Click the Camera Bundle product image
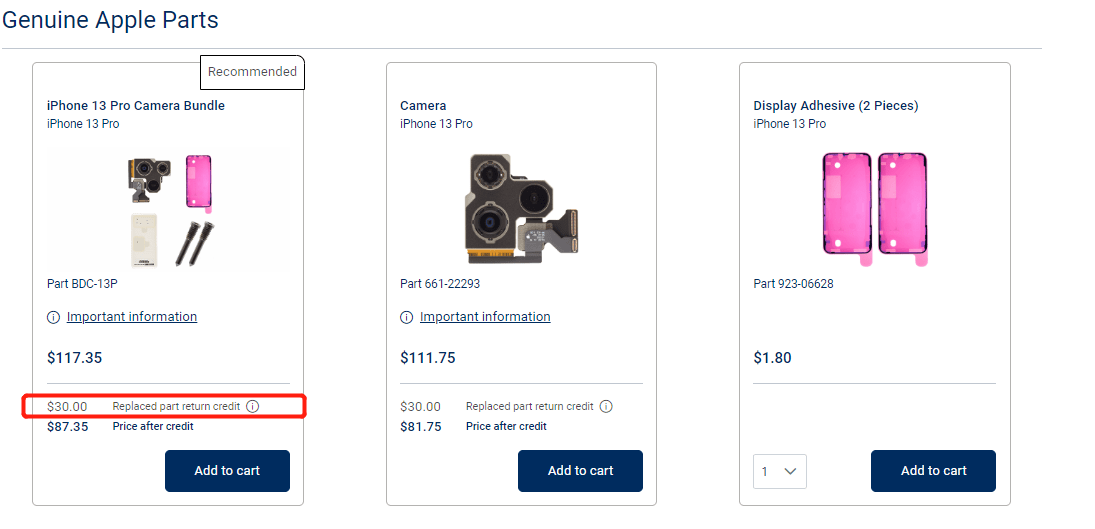The height and width of the screenshot is (529, 1095). [168, 209]
